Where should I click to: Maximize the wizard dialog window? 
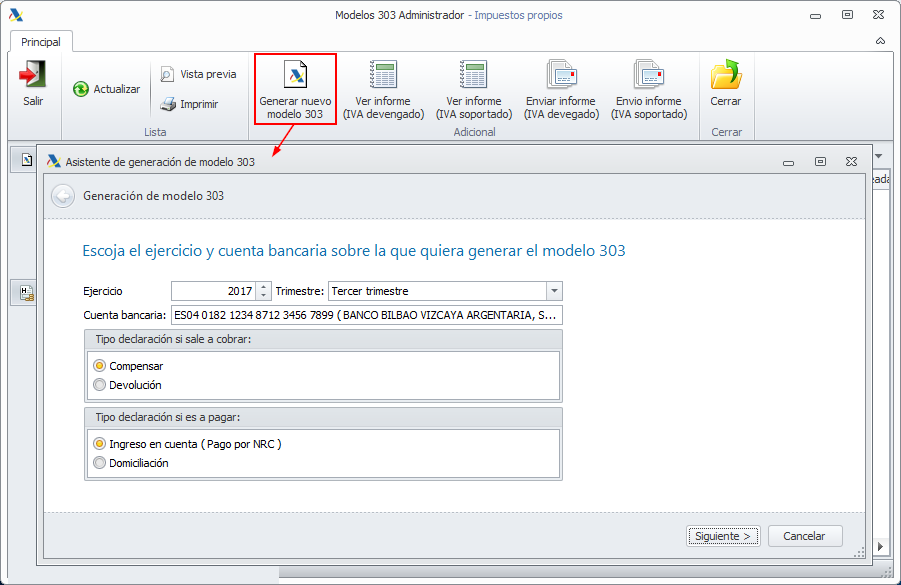pyautogui.click(x=821, y=161)
